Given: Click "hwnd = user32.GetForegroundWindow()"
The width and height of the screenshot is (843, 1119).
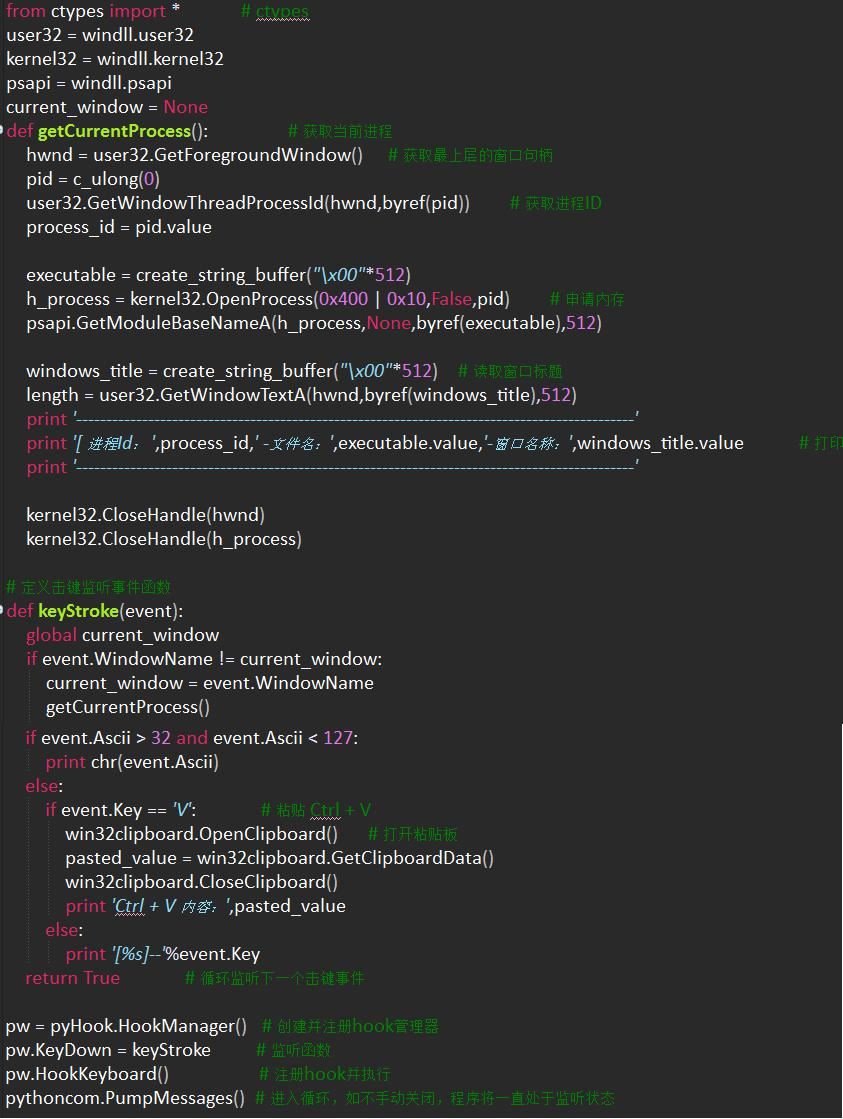Looking at the screenshot, I should [194, 155].
